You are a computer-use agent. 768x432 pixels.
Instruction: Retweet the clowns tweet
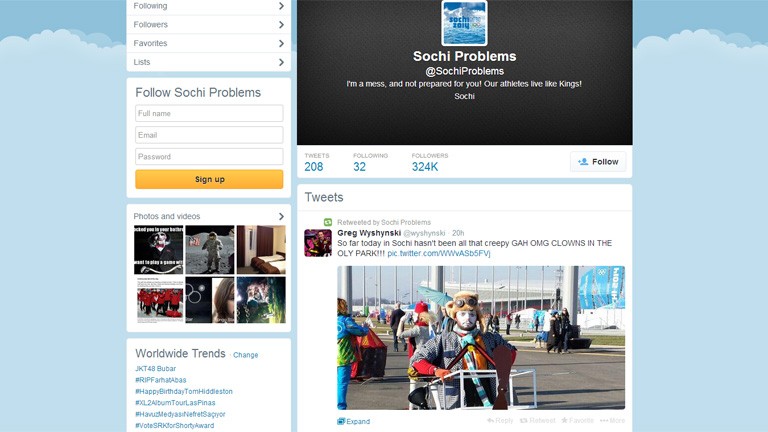coord(537,421)
